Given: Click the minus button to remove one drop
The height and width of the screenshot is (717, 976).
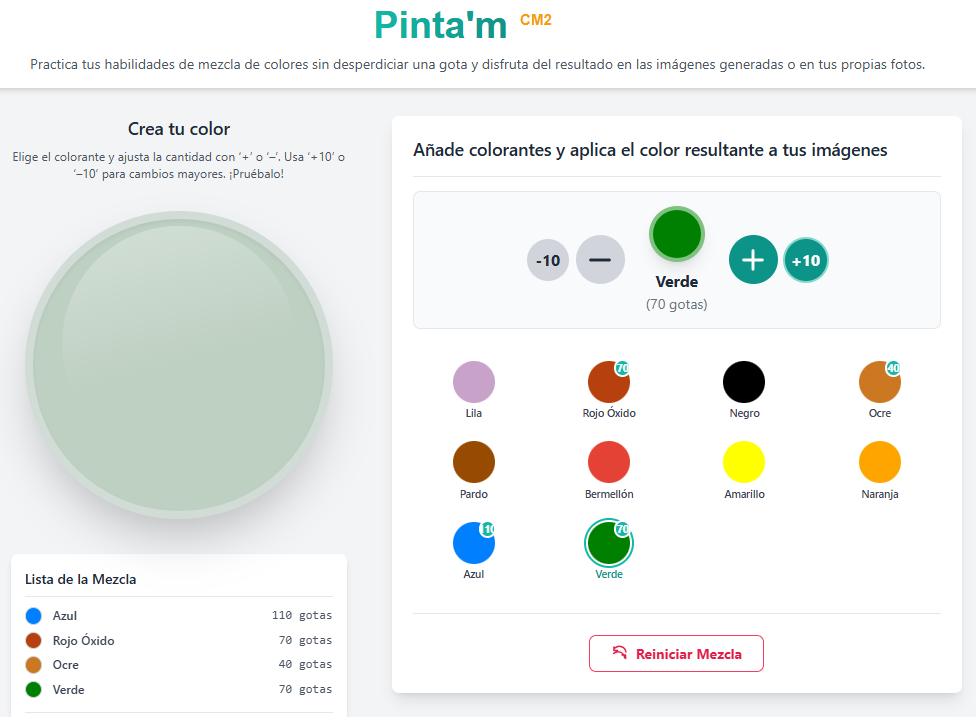Looking at the screenshot, I should click(x=600, y=260).
